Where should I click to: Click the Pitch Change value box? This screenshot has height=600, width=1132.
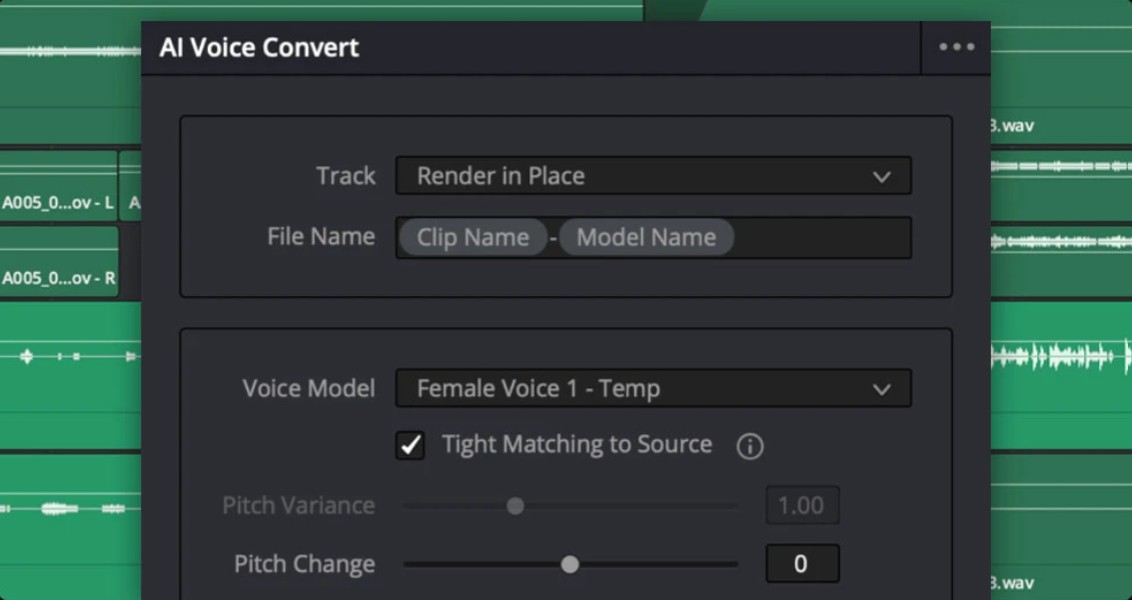pos(802,564)
